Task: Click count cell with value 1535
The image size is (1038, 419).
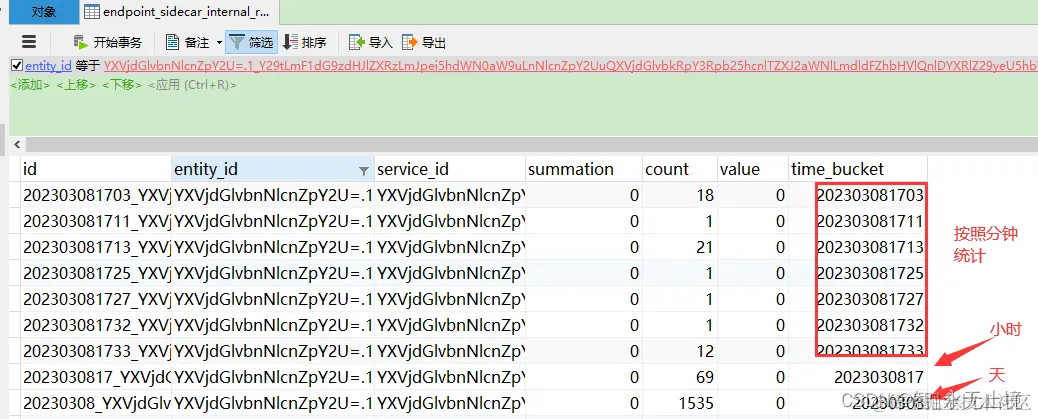Action: [x=680, y=403]
